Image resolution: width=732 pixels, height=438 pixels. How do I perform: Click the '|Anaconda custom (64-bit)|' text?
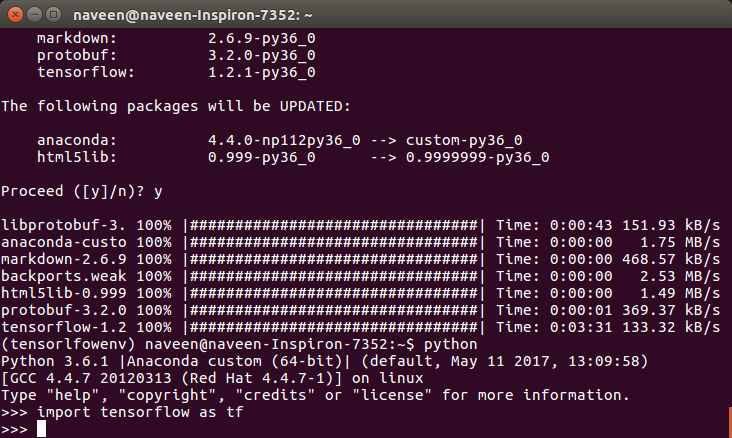point(238,361)
